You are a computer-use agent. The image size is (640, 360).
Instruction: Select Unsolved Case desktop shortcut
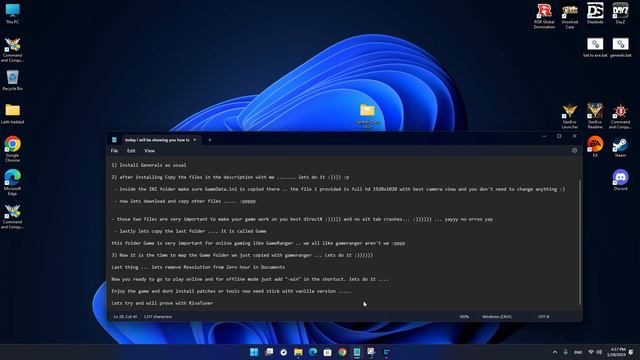coord(569,16)
